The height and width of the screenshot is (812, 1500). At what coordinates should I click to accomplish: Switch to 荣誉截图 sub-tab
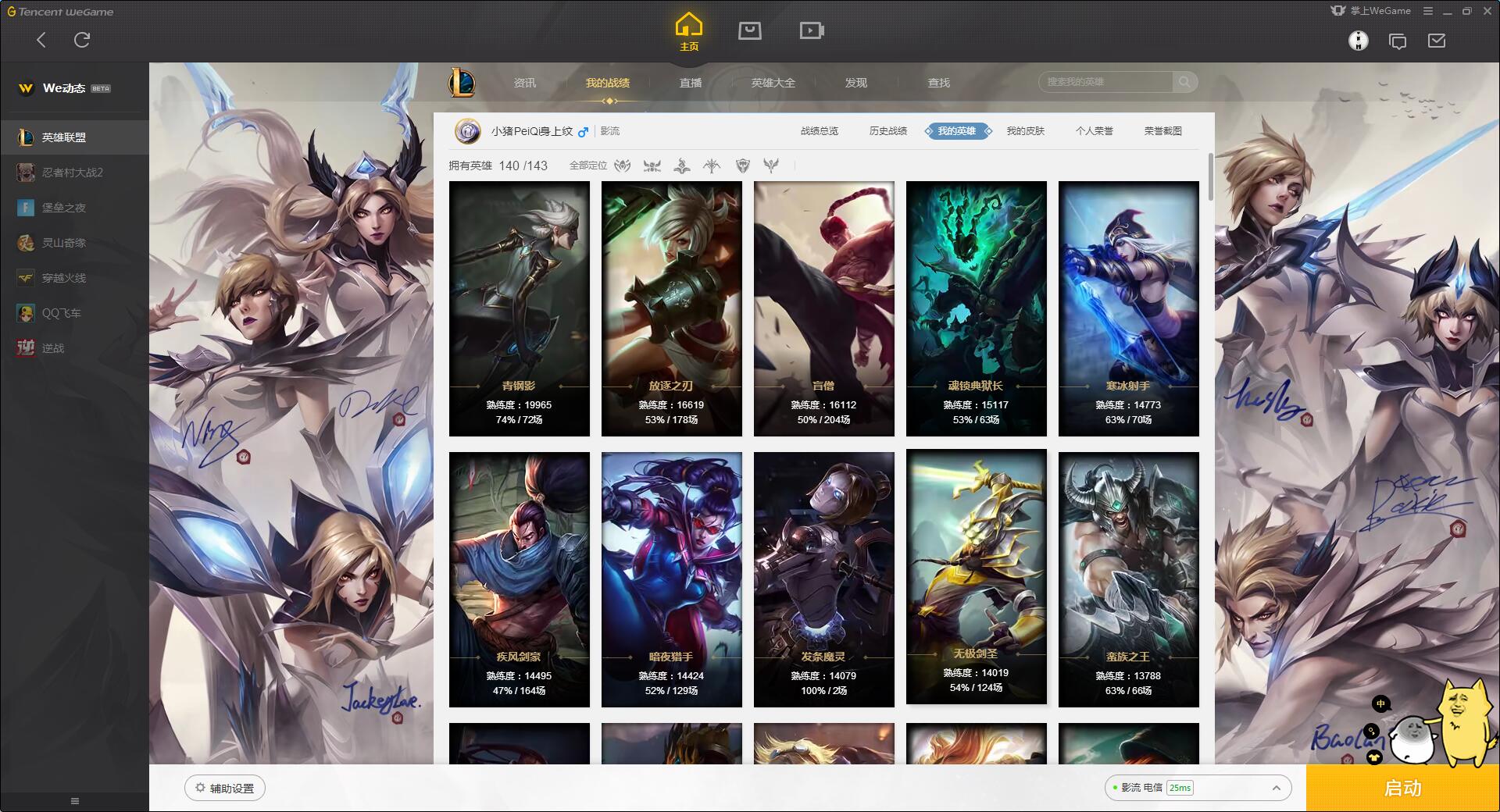pos(1163,131)
